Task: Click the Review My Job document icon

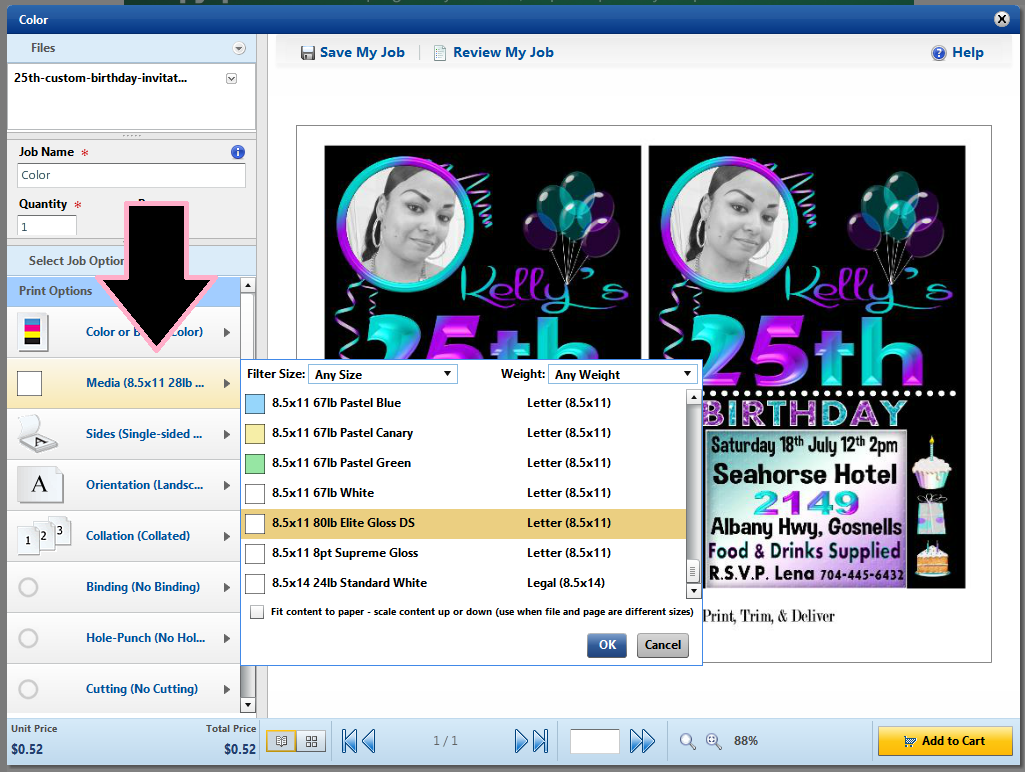Action: (x=439, y=53)
